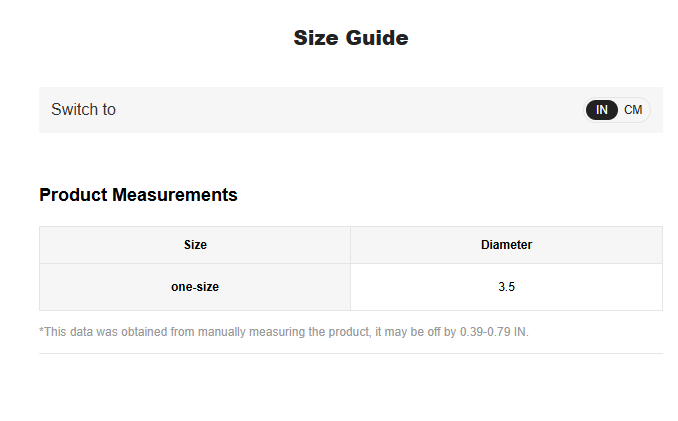This screenshot has height=421, width=678.
Task: Click the "0.39-0.79 IN" tolerance text
Action: [x=493, y=332]
